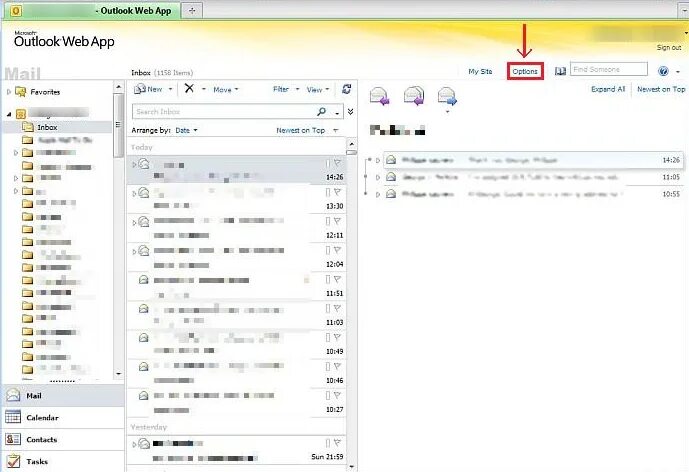Open the New button dropdown arrow
The image size is (689, 472).
click(x=170, y=89)
